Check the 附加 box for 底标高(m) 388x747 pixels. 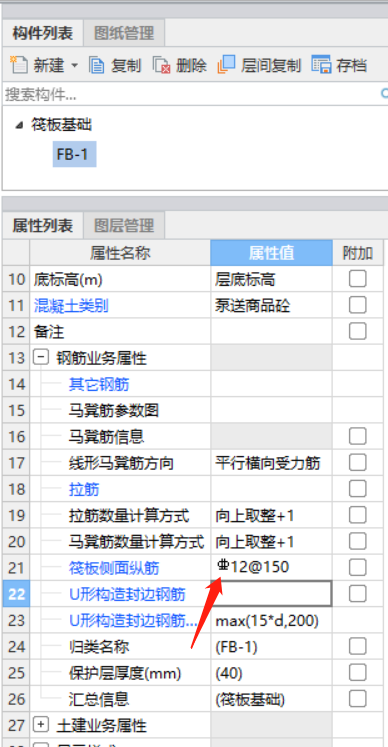(x=357, y=279)
